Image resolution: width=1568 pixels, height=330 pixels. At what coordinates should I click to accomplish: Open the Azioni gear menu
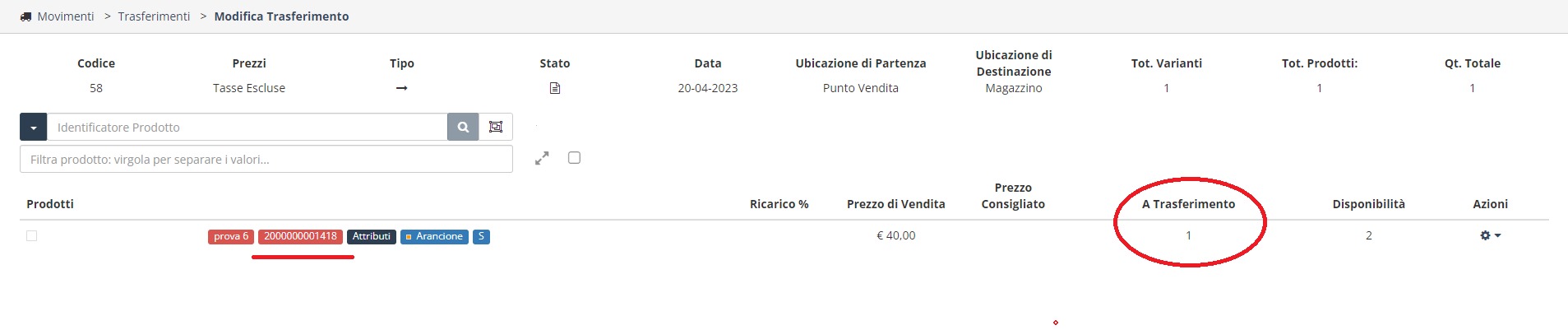(1490, 235)
